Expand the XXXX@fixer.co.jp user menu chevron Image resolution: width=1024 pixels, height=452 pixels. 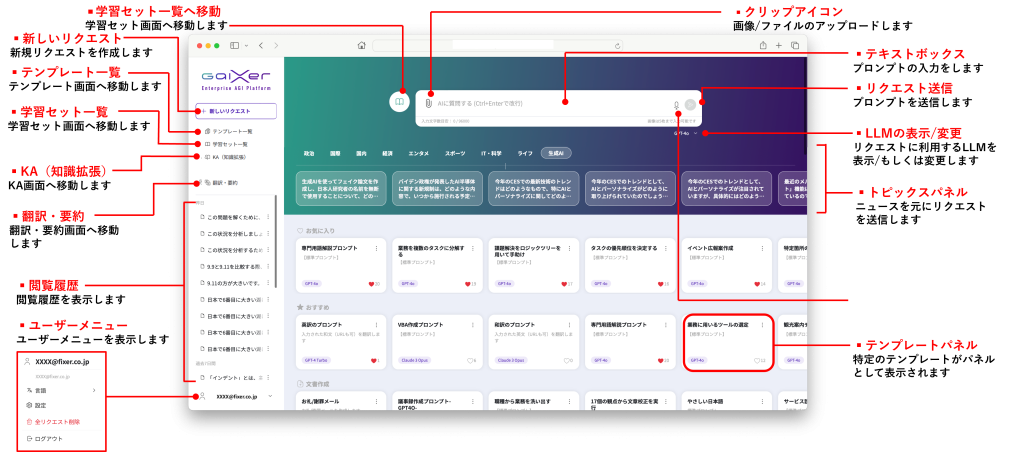269,397
